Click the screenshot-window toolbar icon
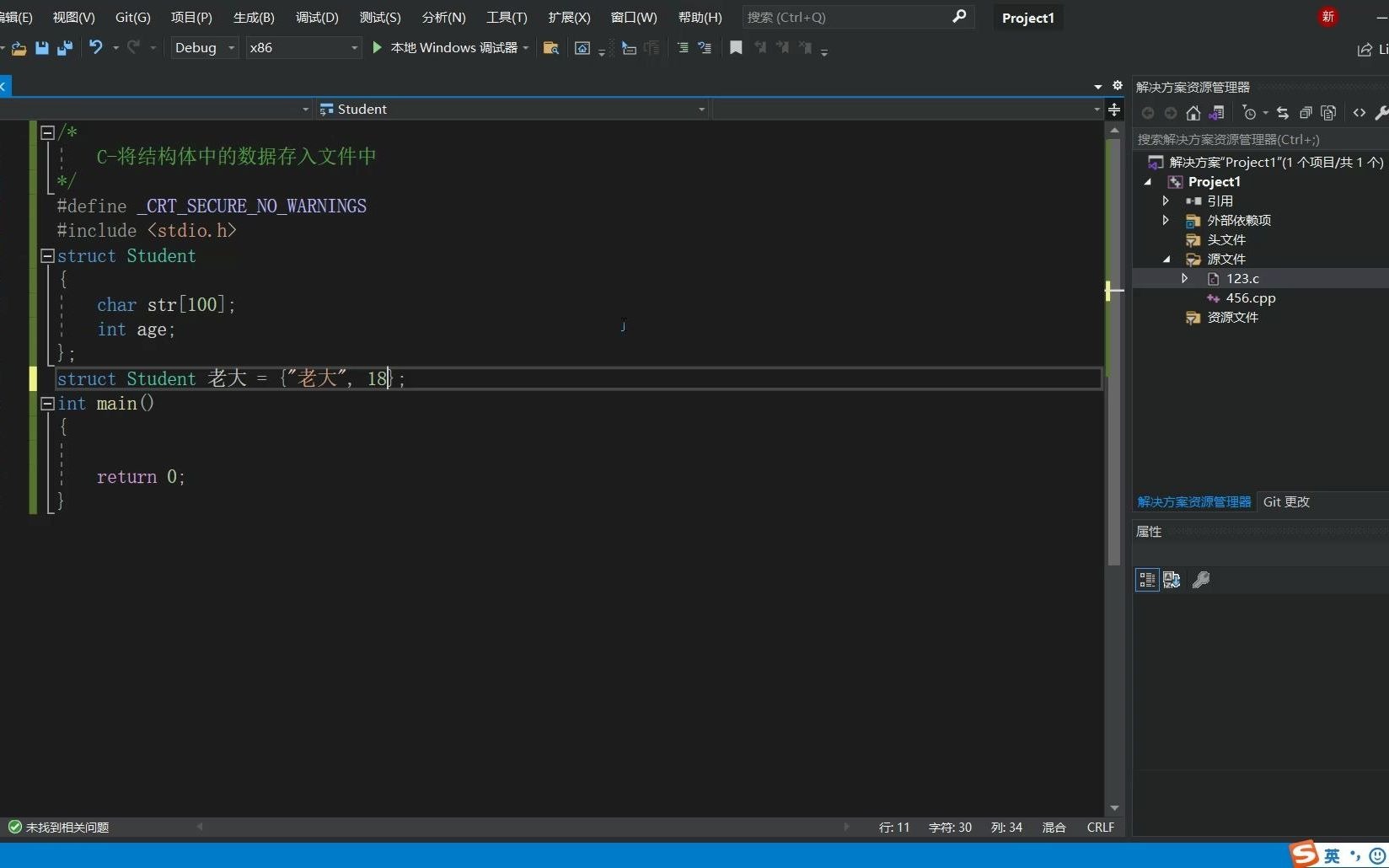 (x=582, y=48)
